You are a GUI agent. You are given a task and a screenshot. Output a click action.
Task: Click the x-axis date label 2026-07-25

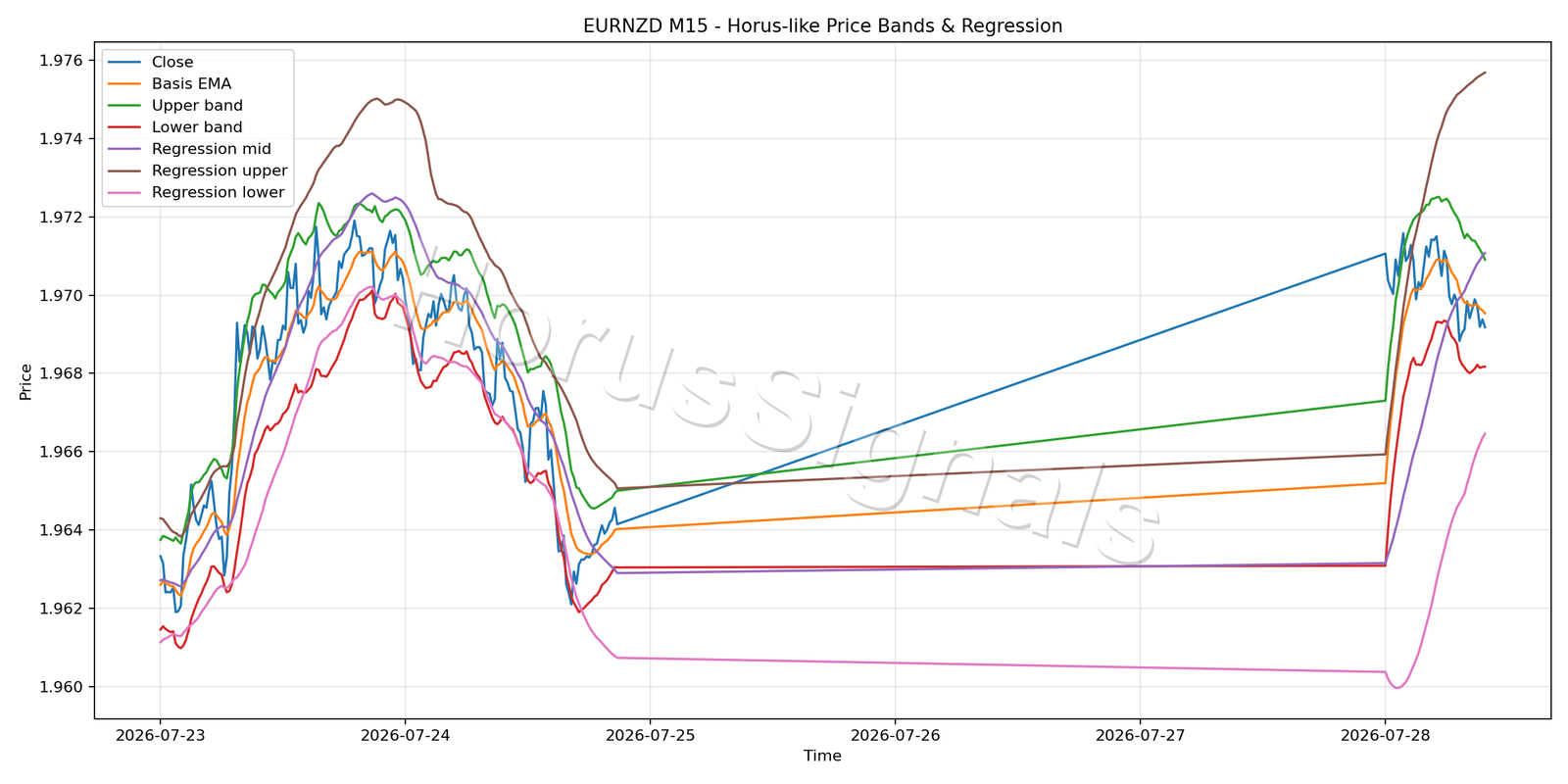pos(651,735)
